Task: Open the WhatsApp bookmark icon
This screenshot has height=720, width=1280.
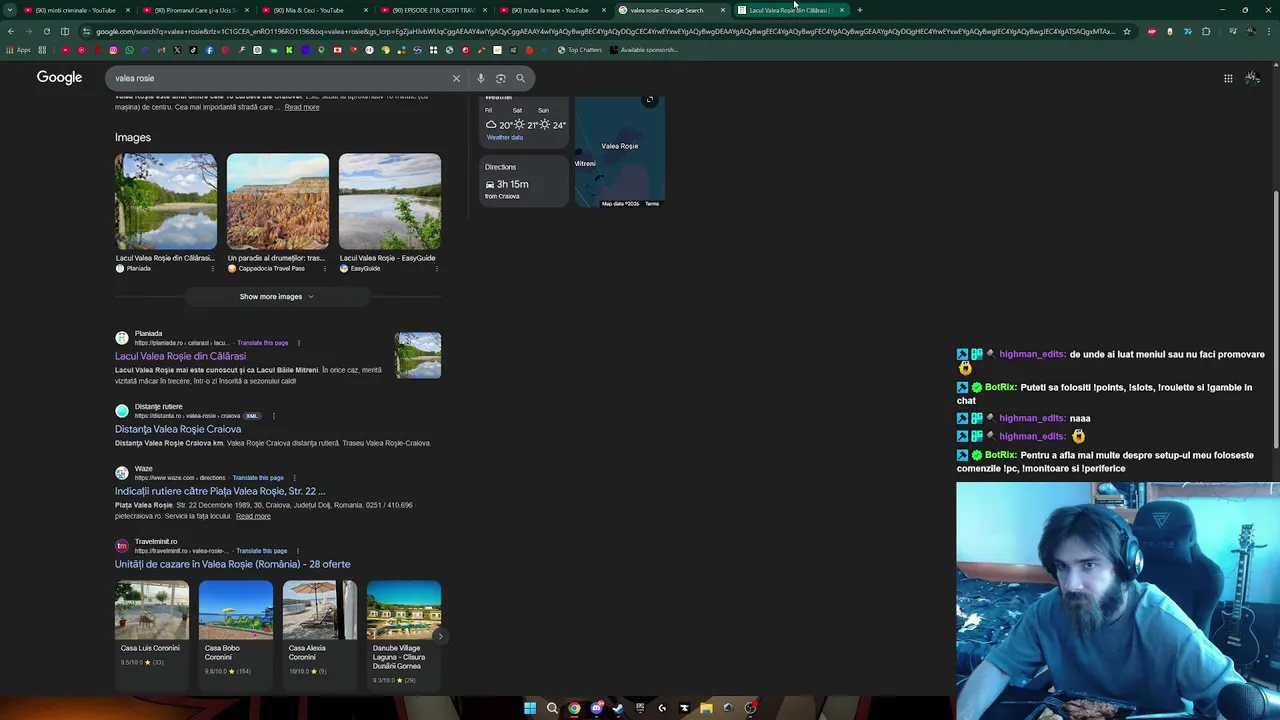Action: coord(129,50)
